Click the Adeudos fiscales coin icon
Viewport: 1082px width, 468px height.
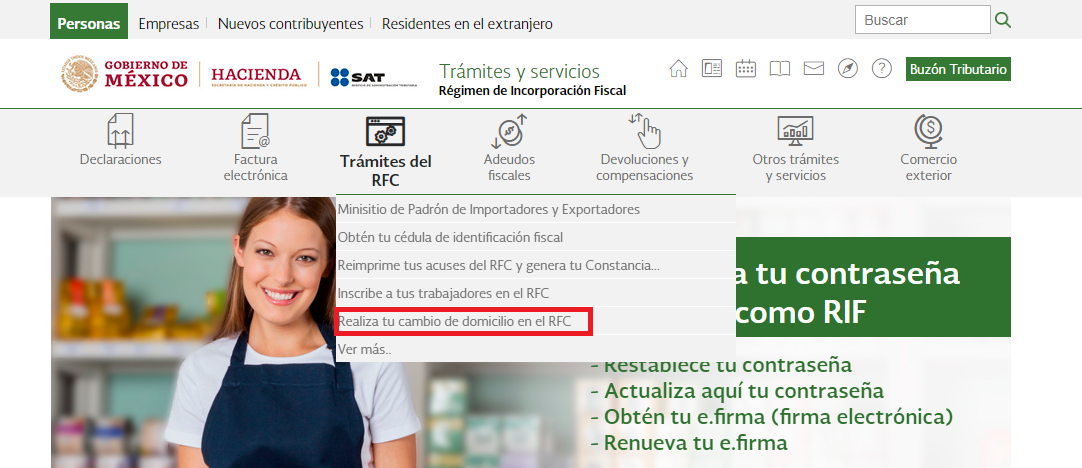509,131
